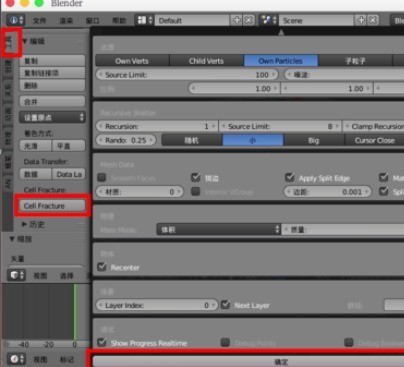Collapse the 编辑 panel triangle
The width and height of the screenshot is (404, 367).
(x=25, y=41)
